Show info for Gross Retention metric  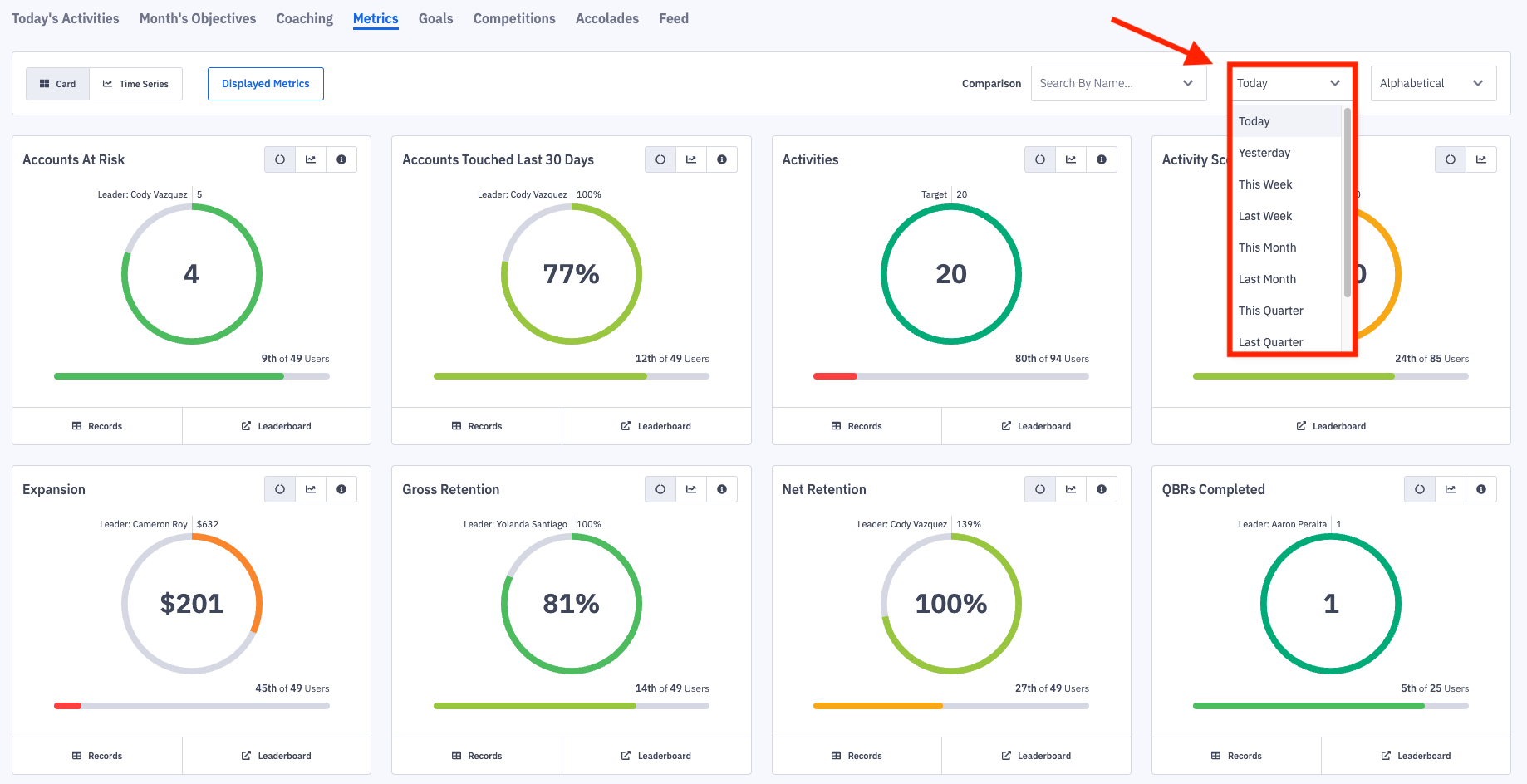[722, 489]
